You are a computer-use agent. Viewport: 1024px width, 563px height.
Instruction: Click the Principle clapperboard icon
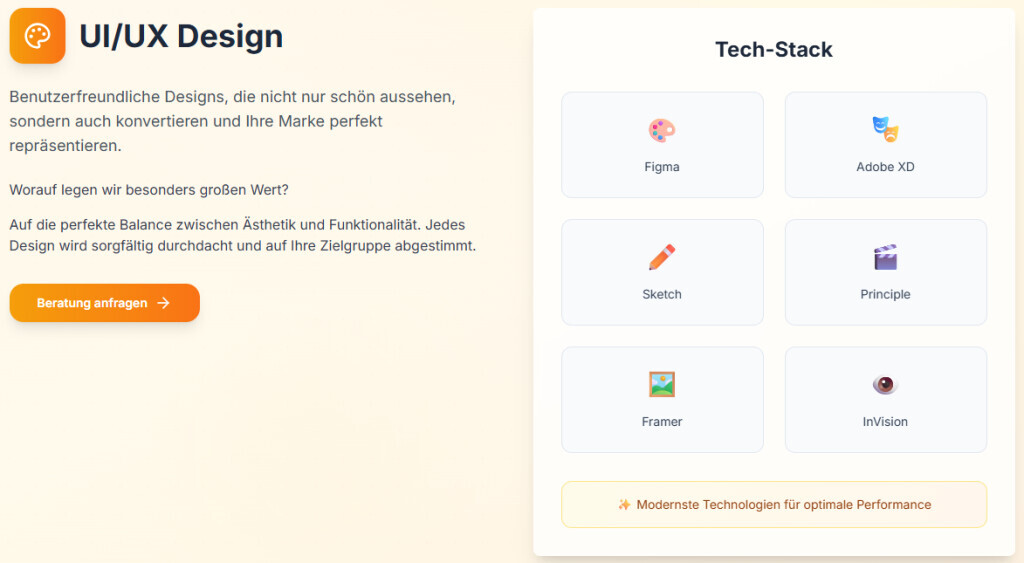(885, 257)
